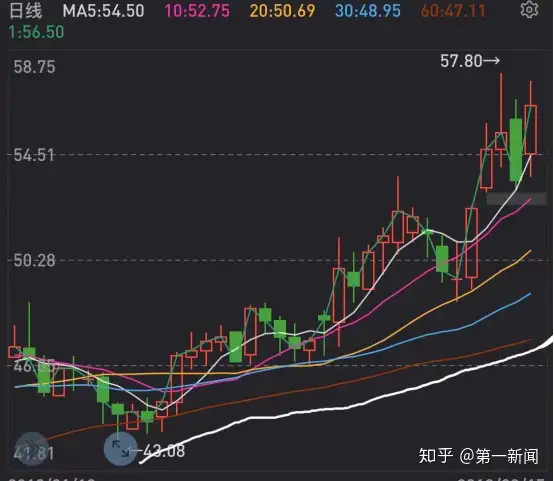Click the 57.80 high price marker

(x=470, y=61)
